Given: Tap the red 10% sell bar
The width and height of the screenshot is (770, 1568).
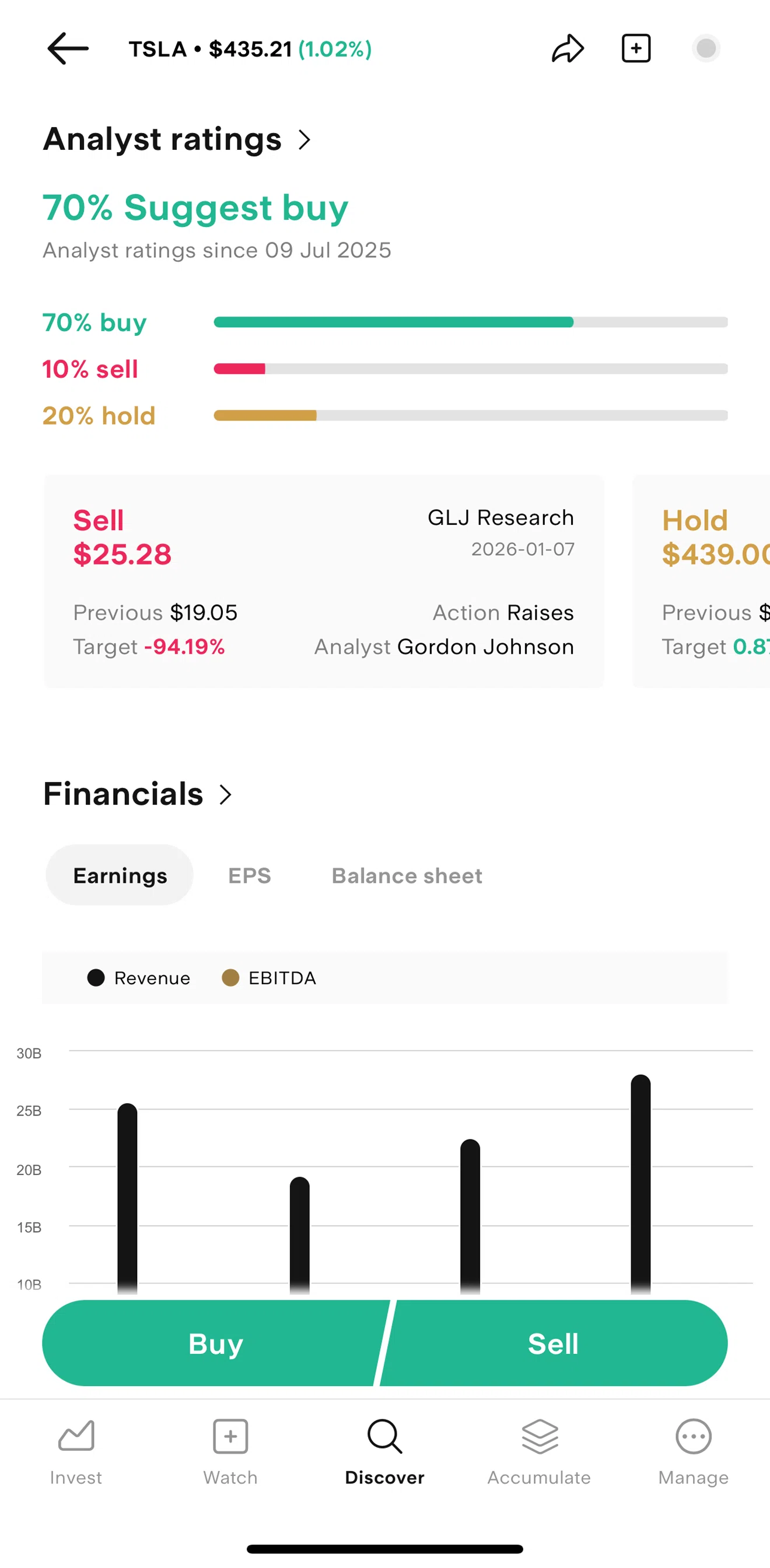Looking at the screenshot, I should coord(239,369).
